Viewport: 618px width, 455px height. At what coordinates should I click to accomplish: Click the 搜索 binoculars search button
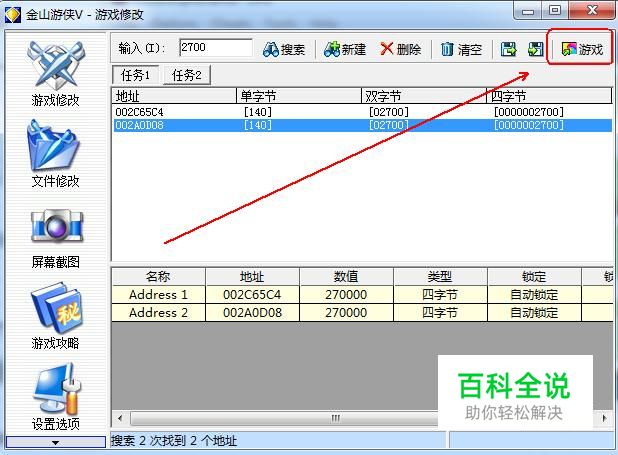284,49
